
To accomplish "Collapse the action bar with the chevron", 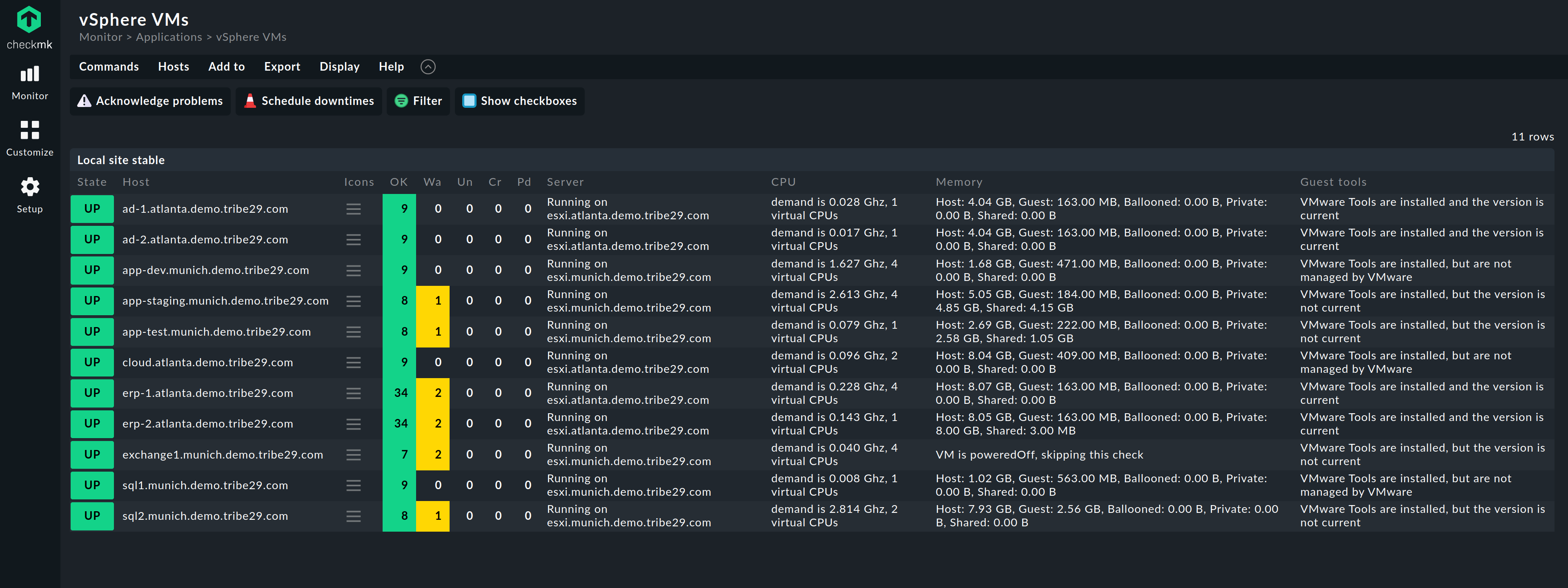I will [428, 67].
